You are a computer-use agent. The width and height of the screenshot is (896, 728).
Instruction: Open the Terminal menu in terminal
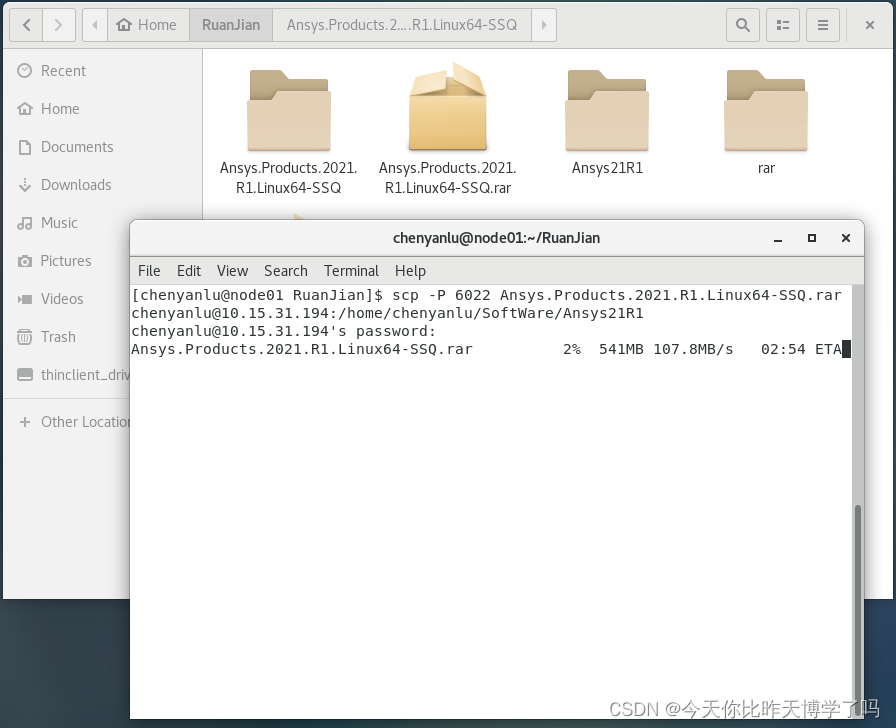coord(351,271)
